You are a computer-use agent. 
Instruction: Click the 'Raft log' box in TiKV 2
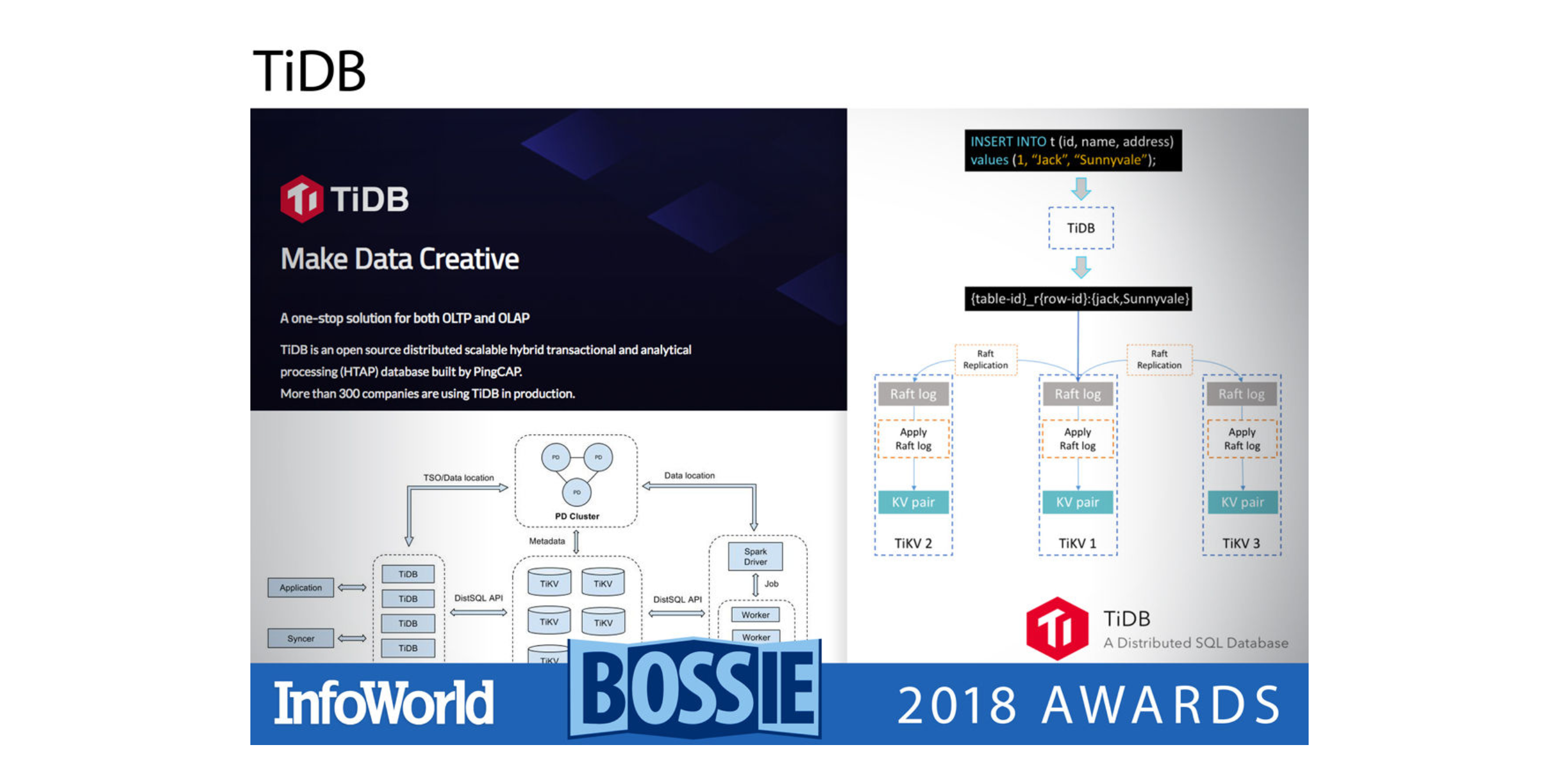click(913, 394)
